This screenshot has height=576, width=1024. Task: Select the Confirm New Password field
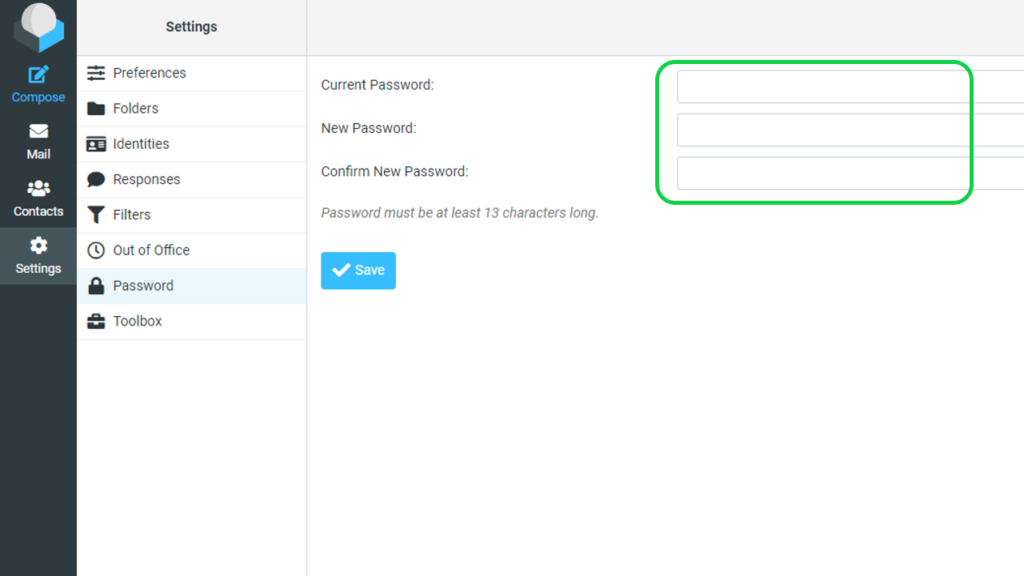click(850, 173)
